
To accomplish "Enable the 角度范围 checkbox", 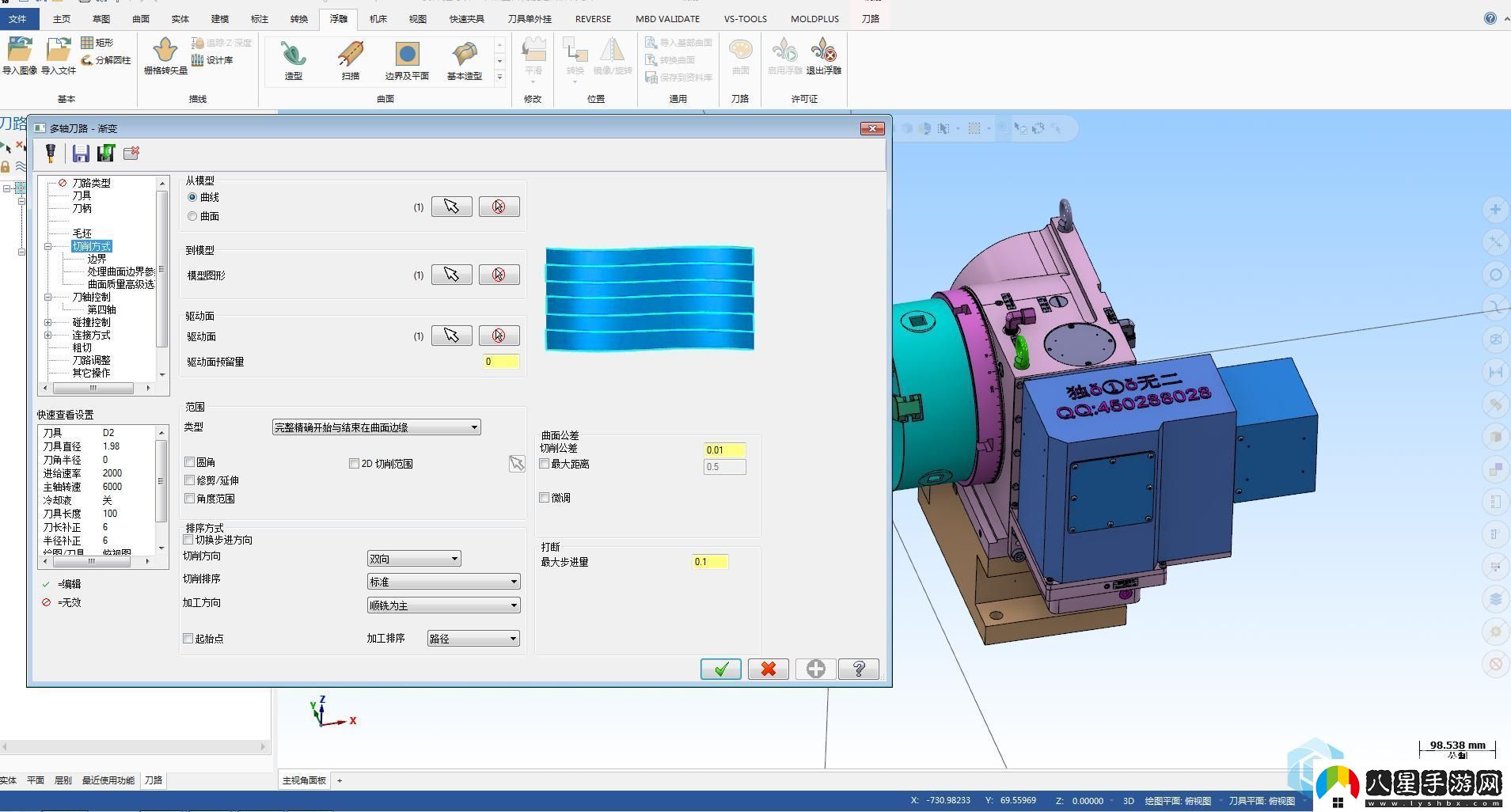I will 189,499.
